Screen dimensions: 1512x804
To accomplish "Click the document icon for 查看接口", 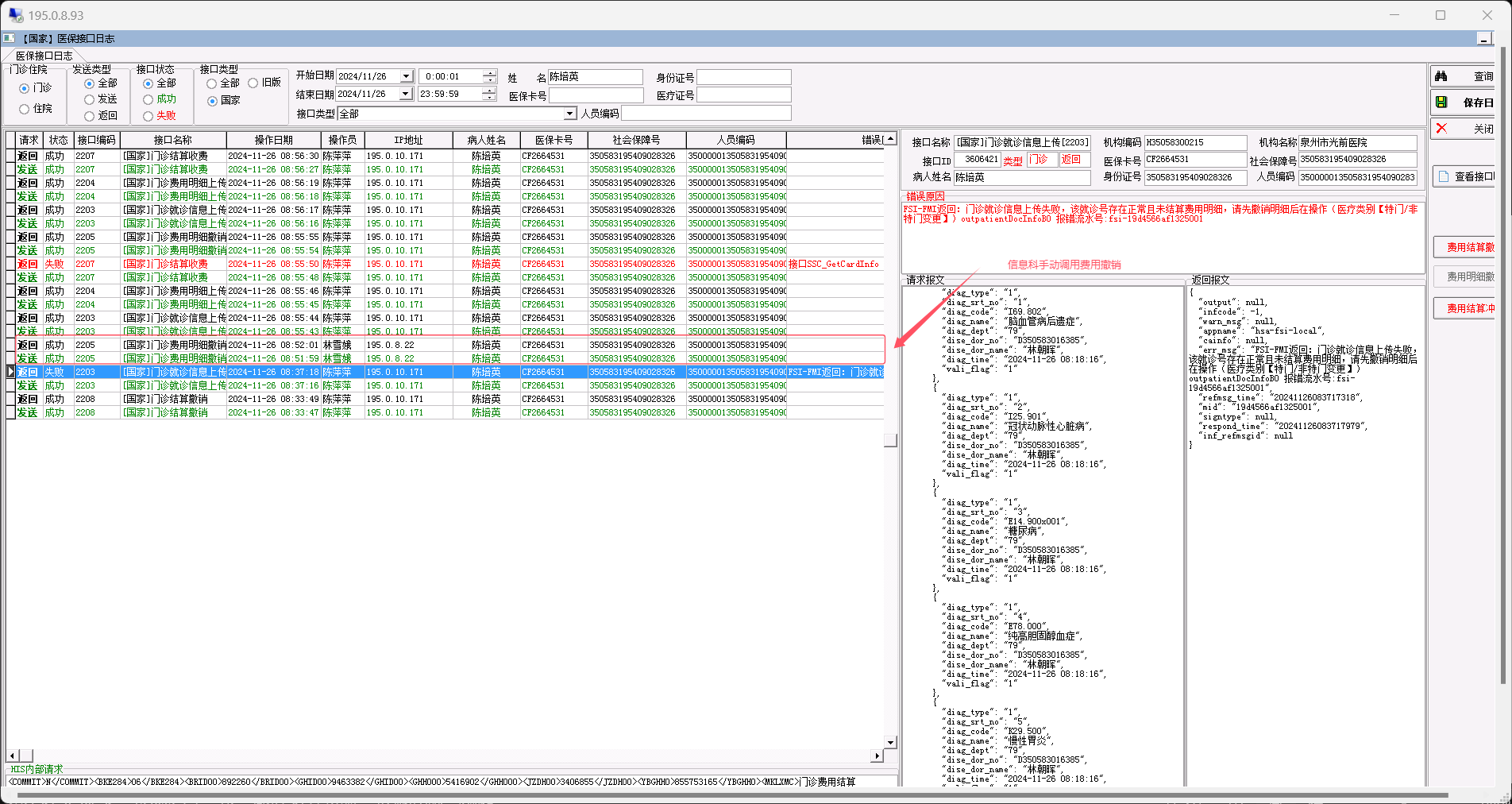I will 1444,176.
